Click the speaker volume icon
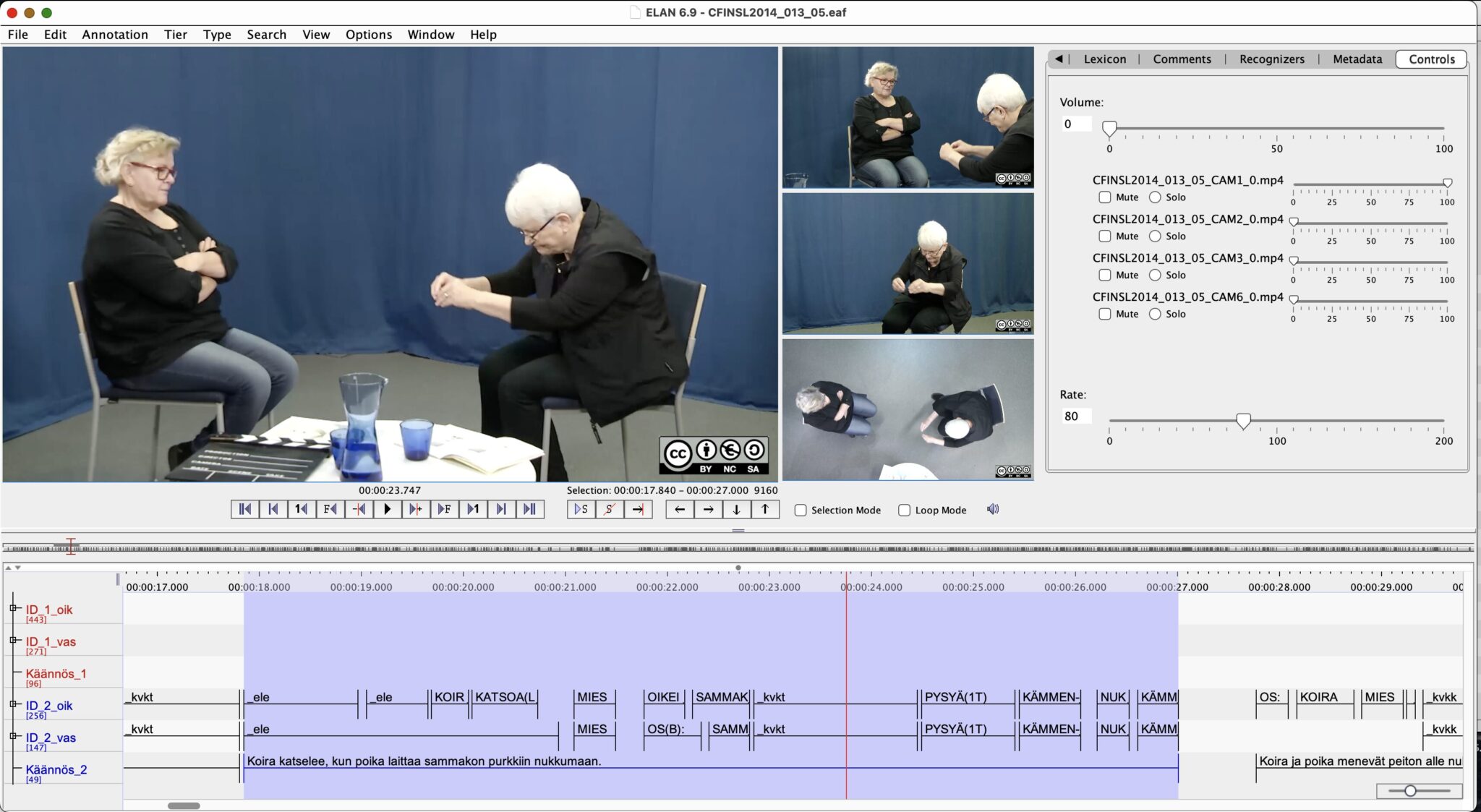 pos(993,510)
